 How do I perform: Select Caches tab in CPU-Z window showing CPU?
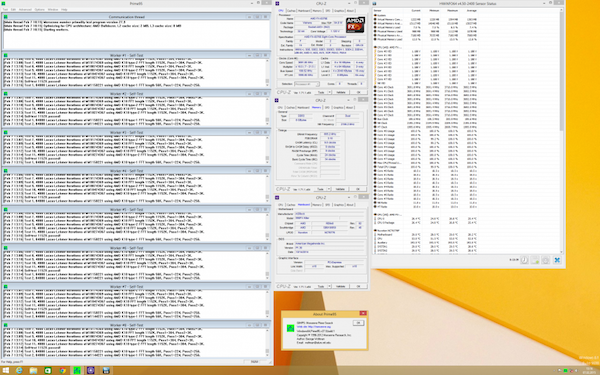[x=291, y=11]
